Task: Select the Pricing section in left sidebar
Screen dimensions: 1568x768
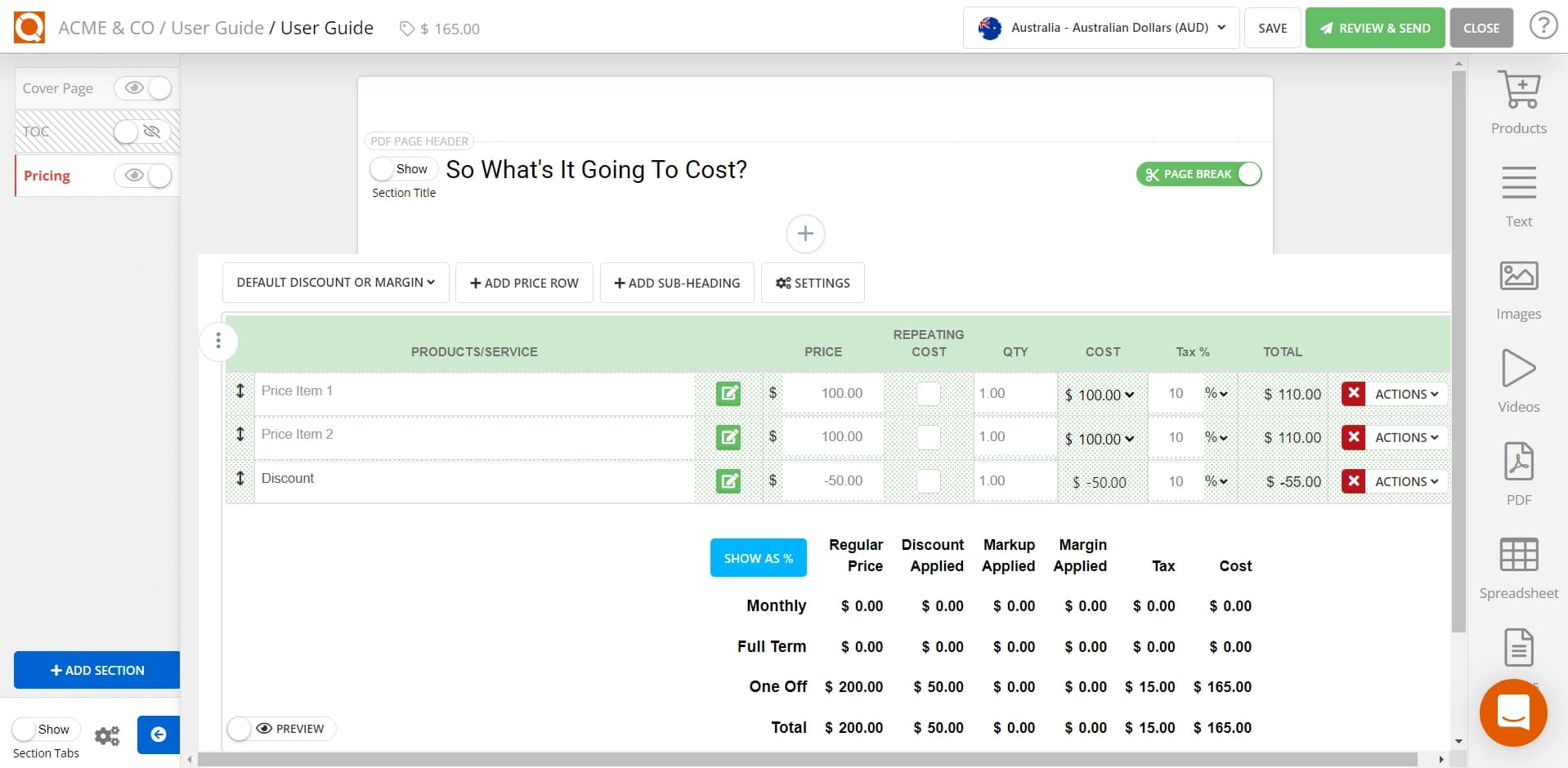Action: tap(47, 176)
